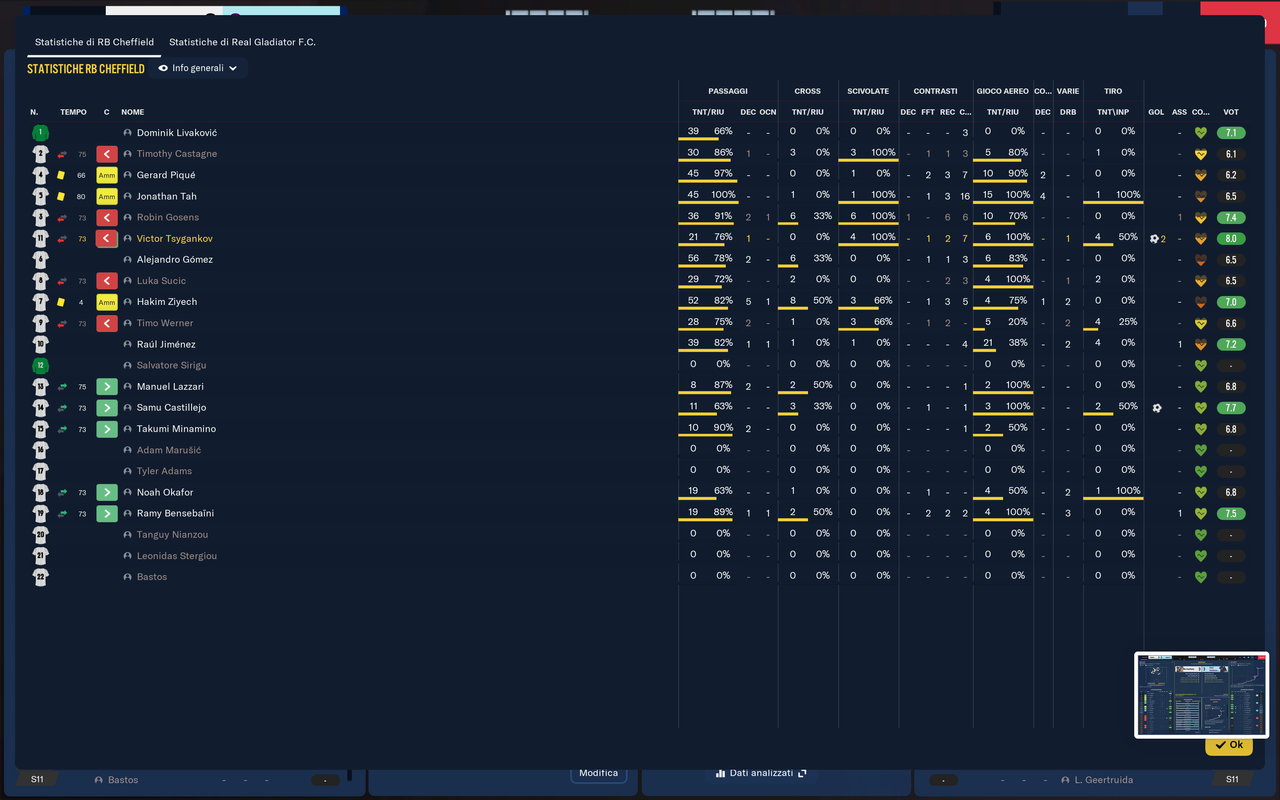This screenshot has width=1280, height=800.
Task: Click the substituted-on arrows icon for Noah Okafor
Action: point(62,492)
